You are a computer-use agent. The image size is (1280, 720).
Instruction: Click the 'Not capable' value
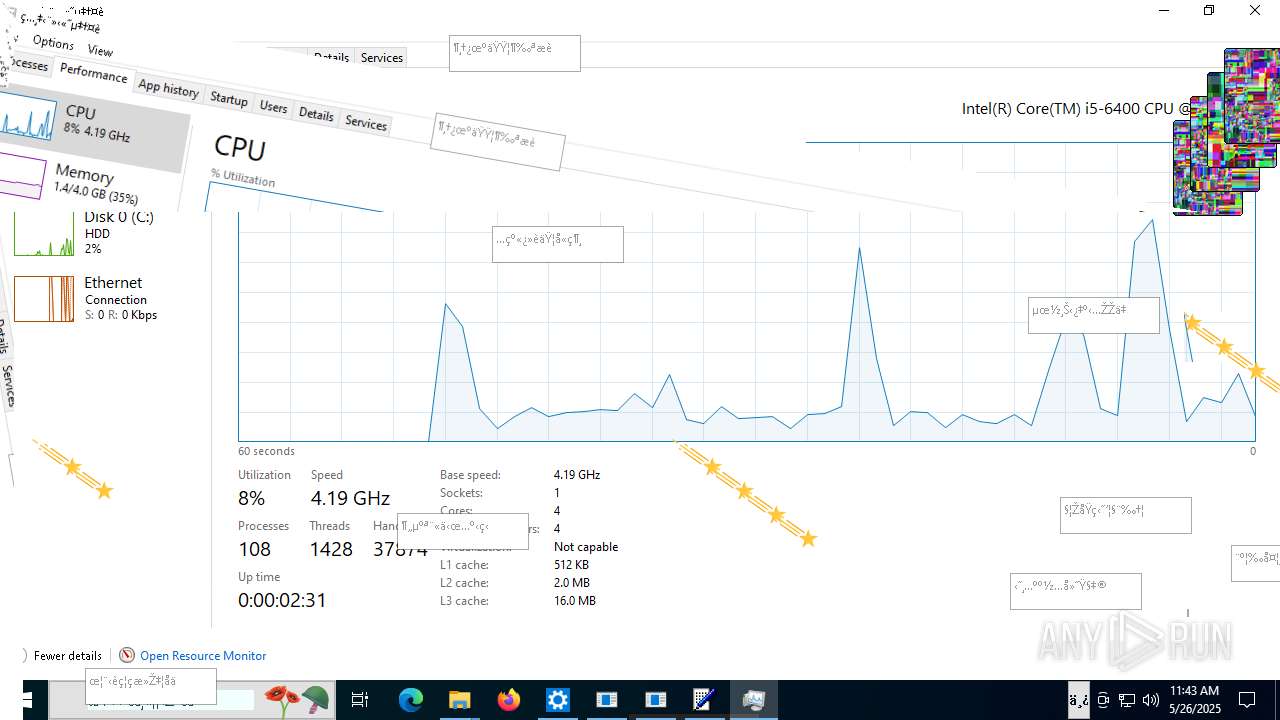586,547
